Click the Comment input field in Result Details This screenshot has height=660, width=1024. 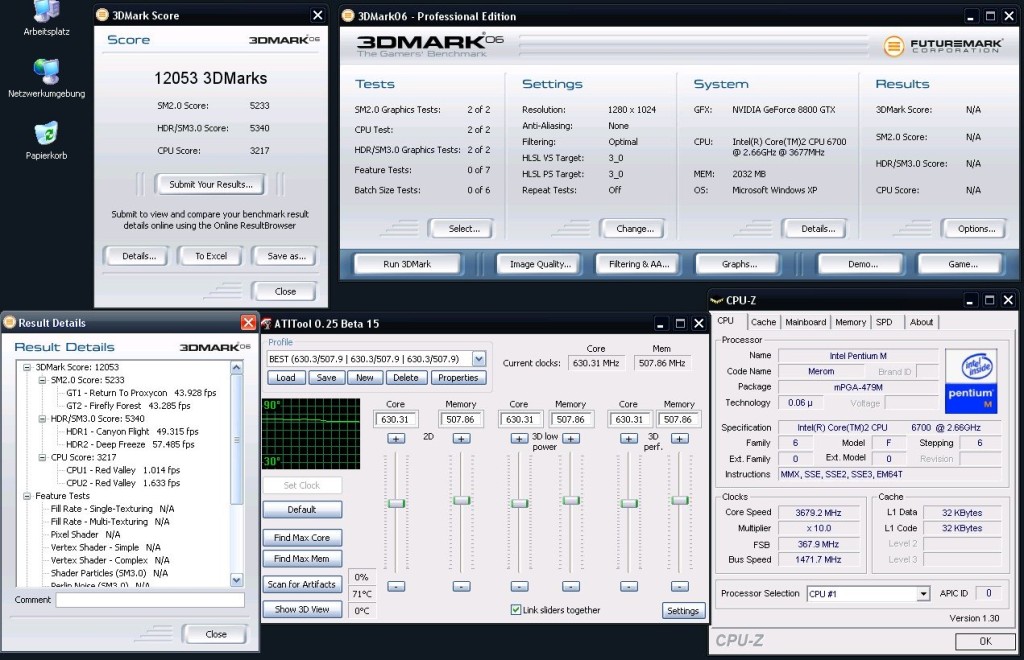[x=150, y=600]
